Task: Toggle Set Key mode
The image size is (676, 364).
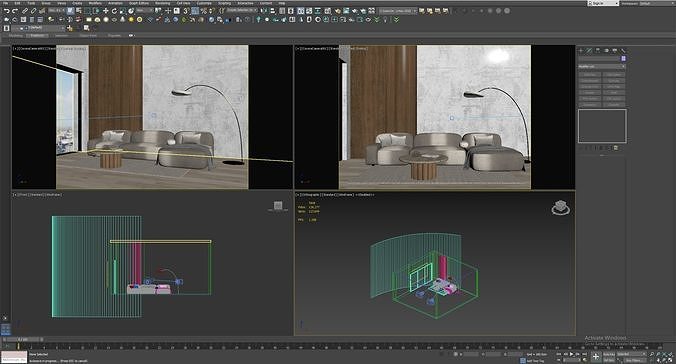Action: pos(609,360)
